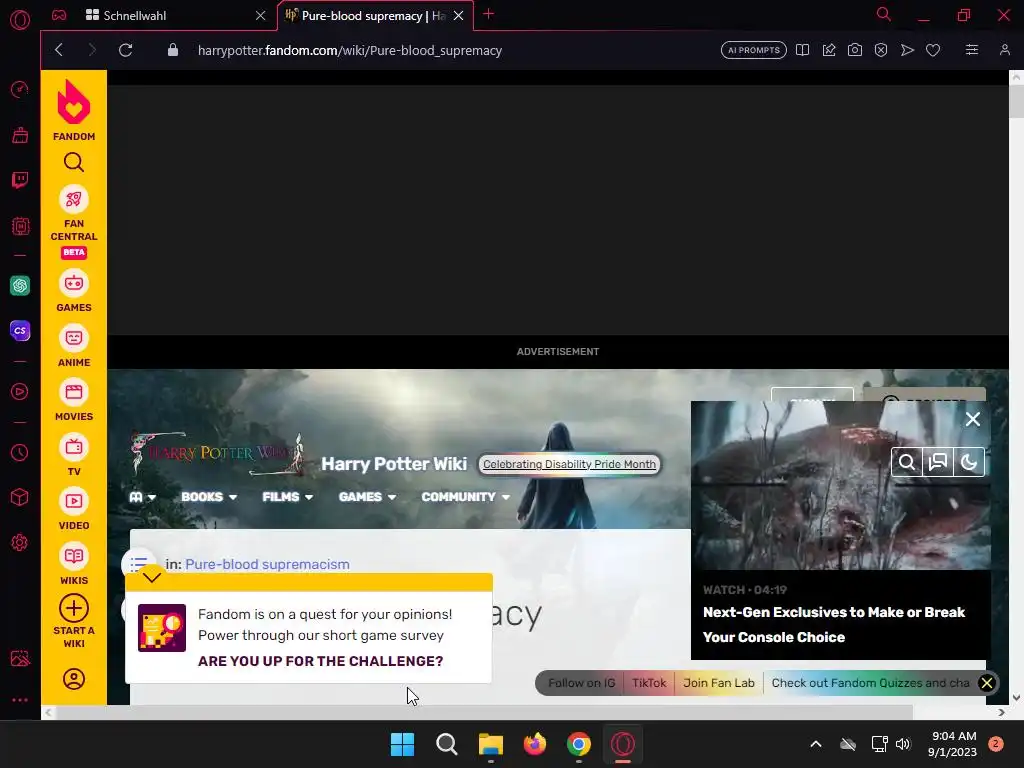Launch Firefox from taskbar

point(535,744)
